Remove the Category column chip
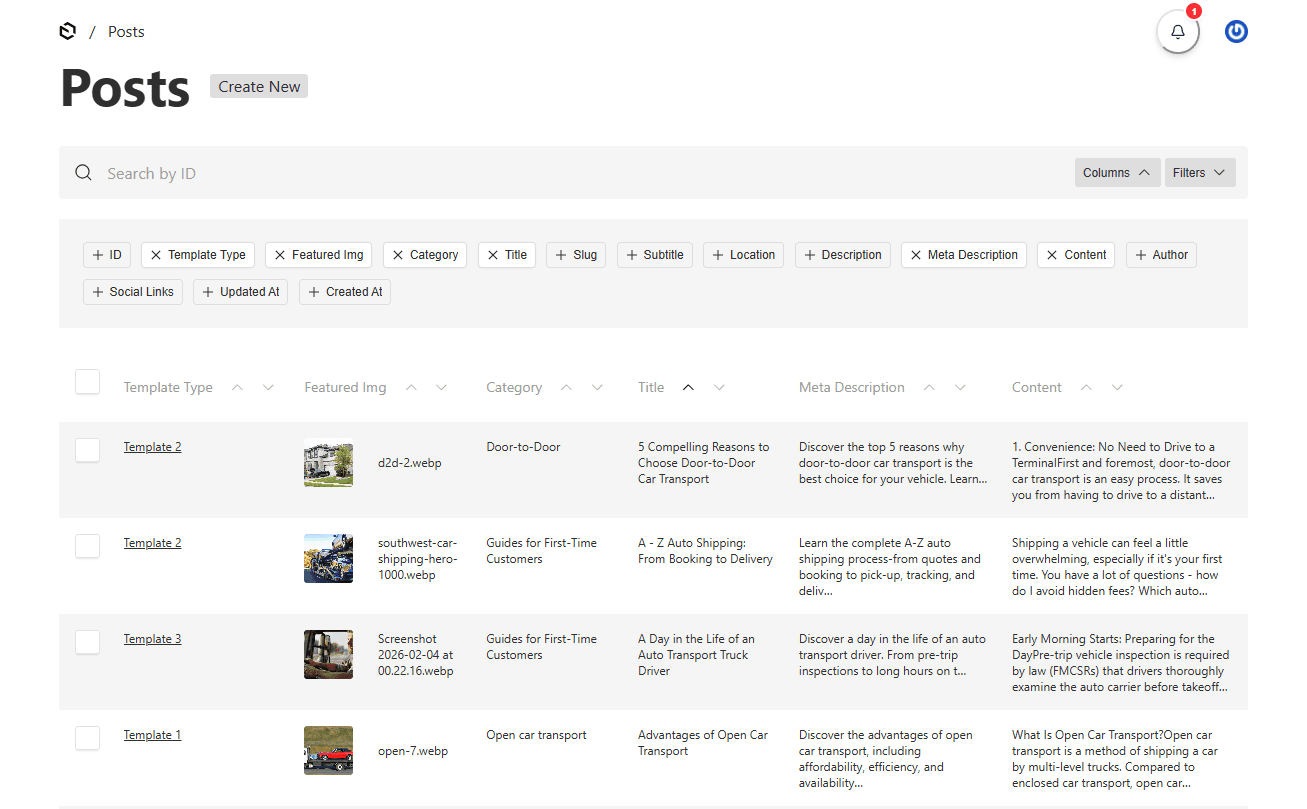The image size is (1307, 809). [x=425, y=255]
